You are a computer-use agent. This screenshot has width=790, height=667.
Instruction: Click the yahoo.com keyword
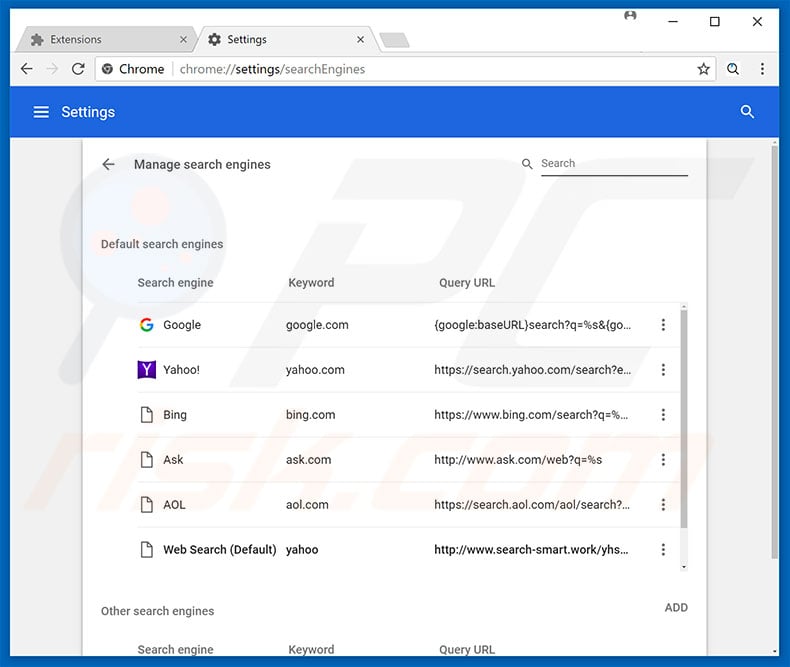coord(315,370)
